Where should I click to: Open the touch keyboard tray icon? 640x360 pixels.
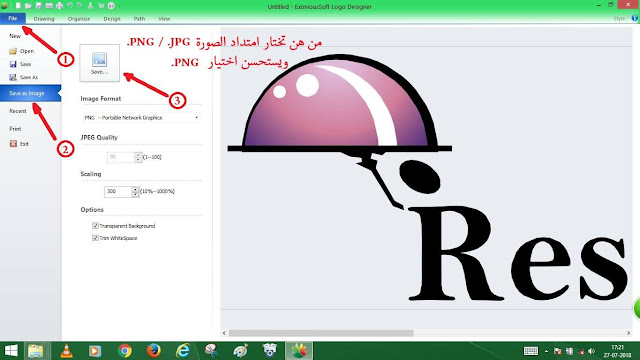[531, 351]
